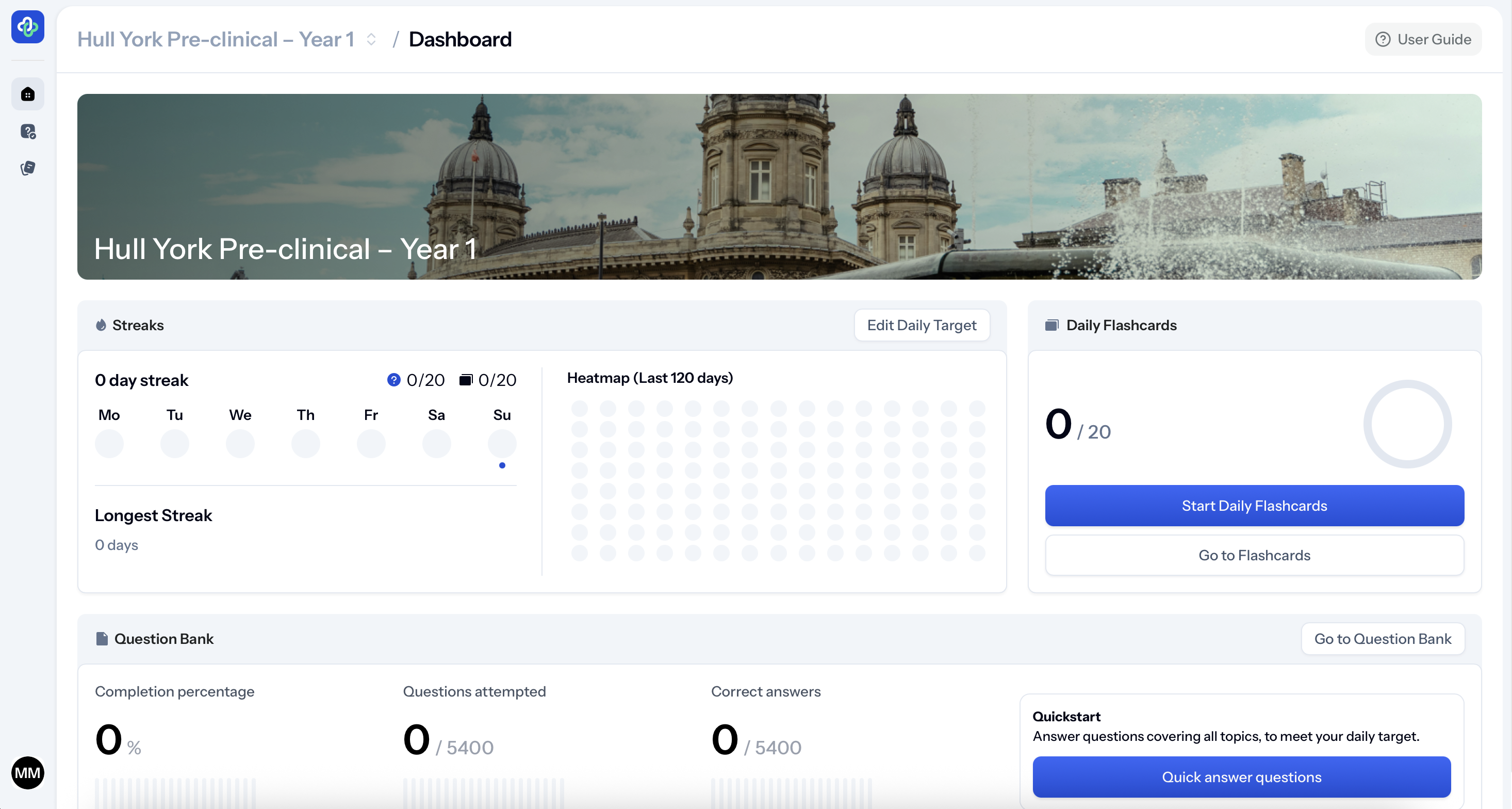The image size is (1512, 809).
Task: Click the Streaks flame icon
Action: point(101,325)
